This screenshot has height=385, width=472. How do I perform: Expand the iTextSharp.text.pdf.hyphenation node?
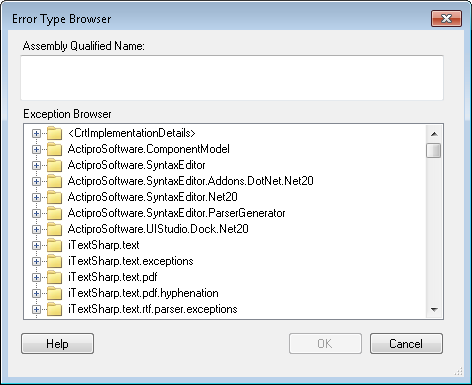click(36, 293)
